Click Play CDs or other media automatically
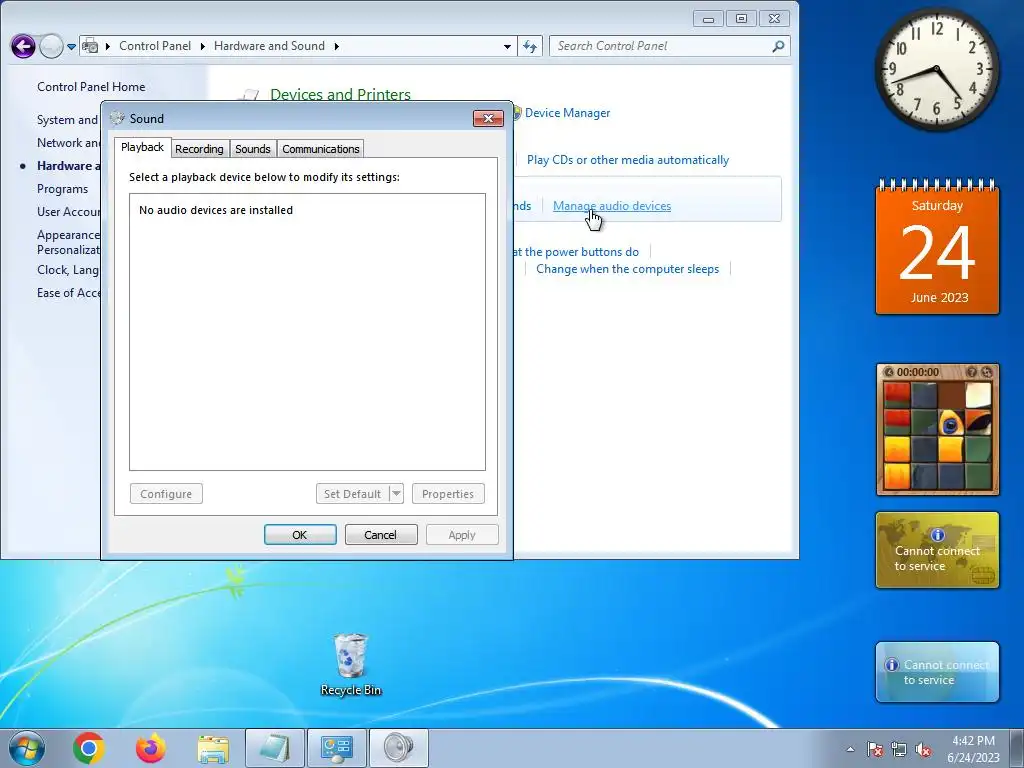1024x768 pixels. click(x=628, y=160)
